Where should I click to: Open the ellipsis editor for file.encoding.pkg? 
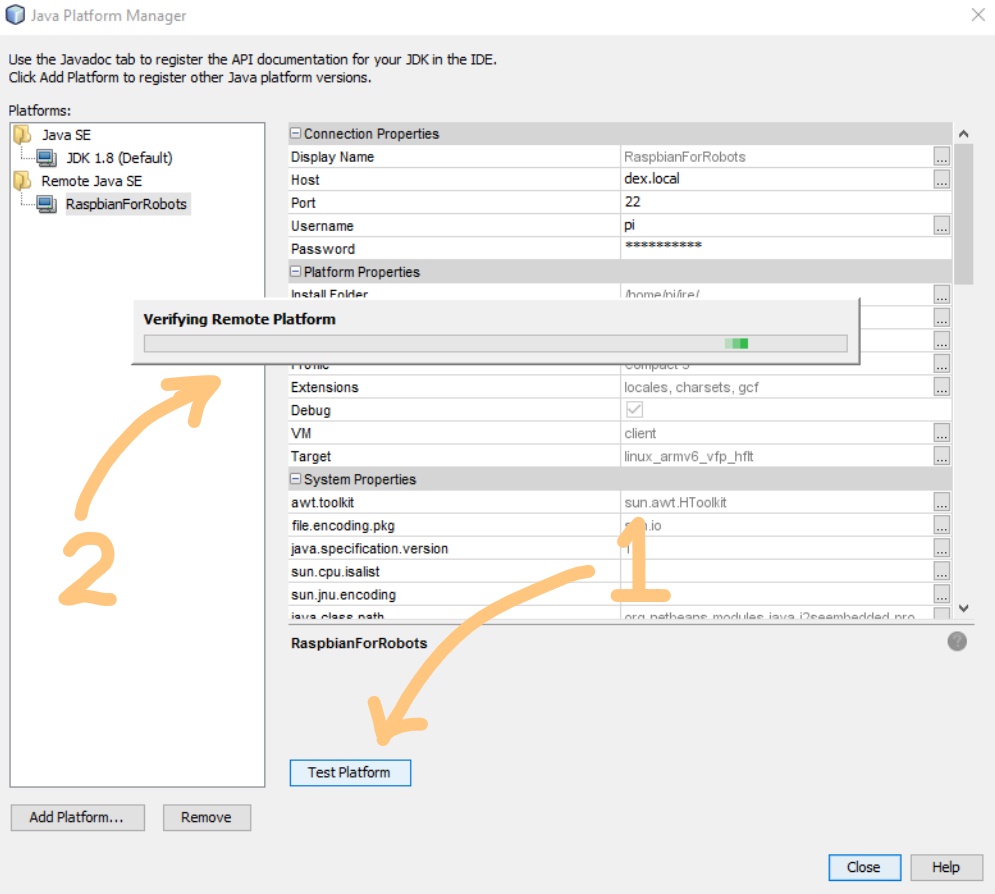point(942,525)
